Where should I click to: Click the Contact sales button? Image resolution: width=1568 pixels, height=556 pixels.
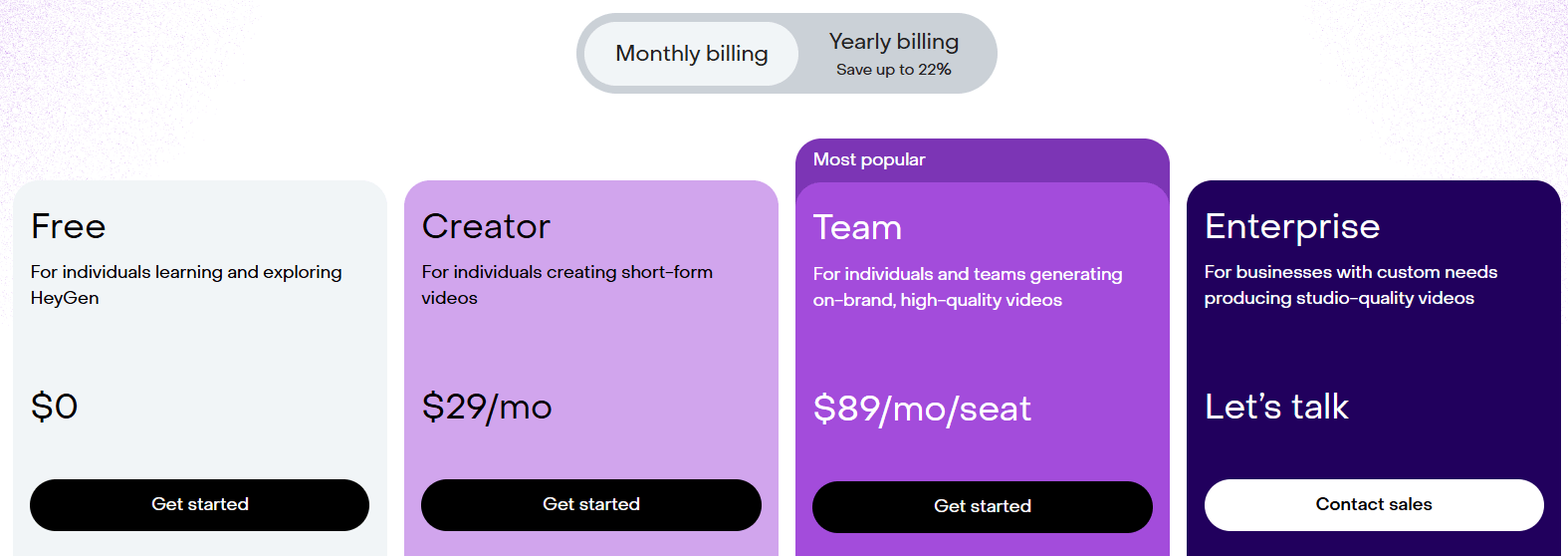[x=1373, y=505]
